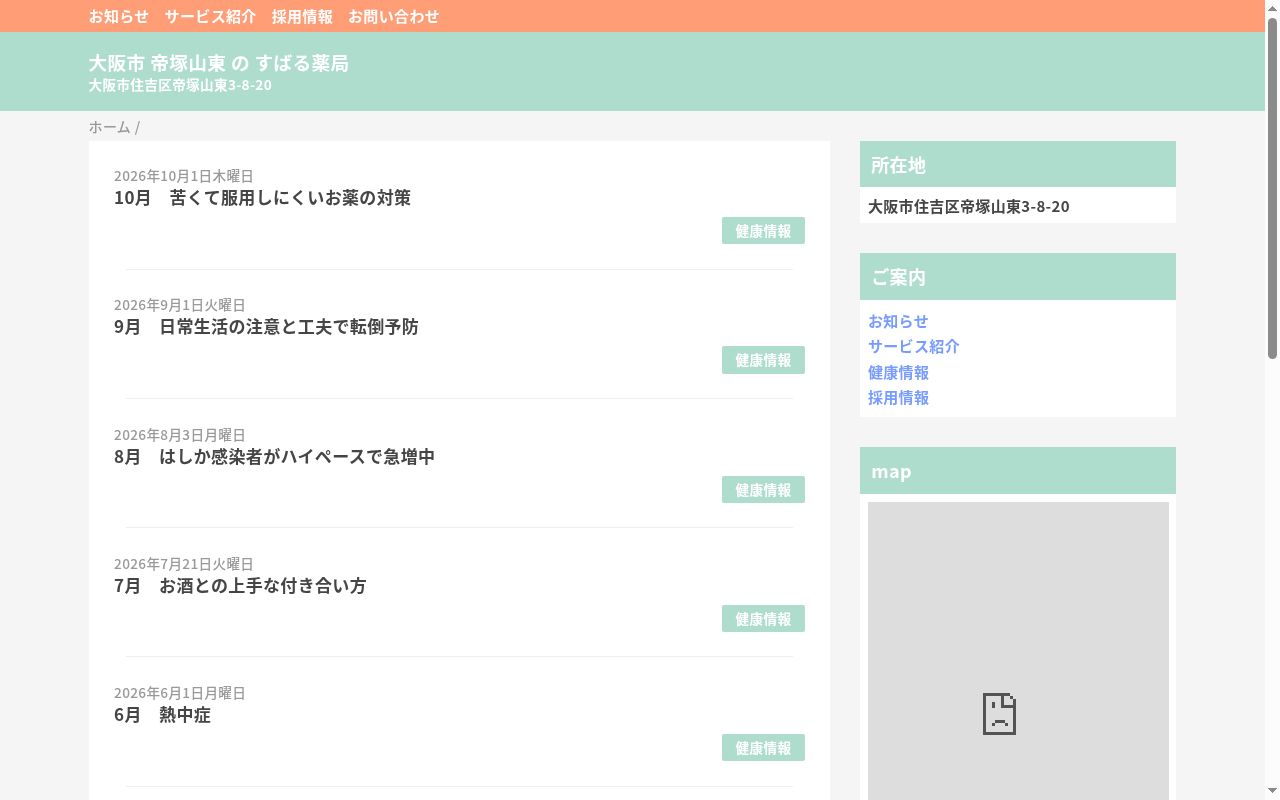The image size is (1280, 800).
Task: Click date text 2026年10月1日木曜日
Action: tap(183, 176)
